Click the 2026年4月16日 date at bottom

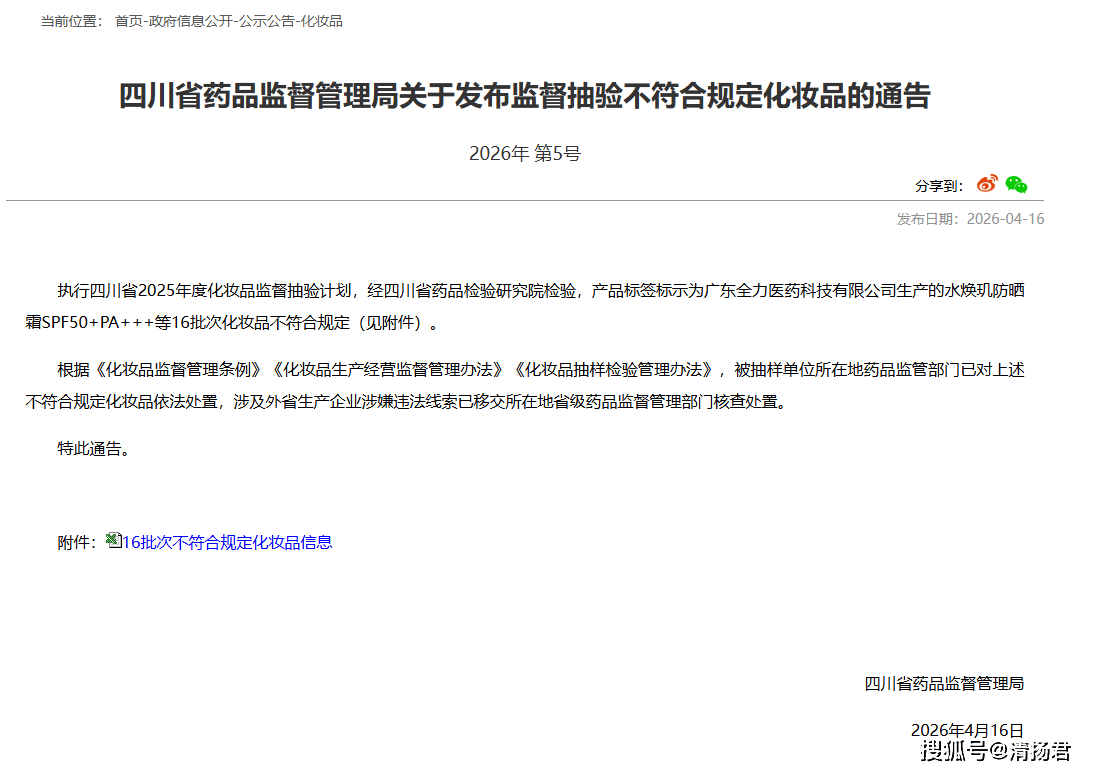pyautogui.click(x=966, y=730)
